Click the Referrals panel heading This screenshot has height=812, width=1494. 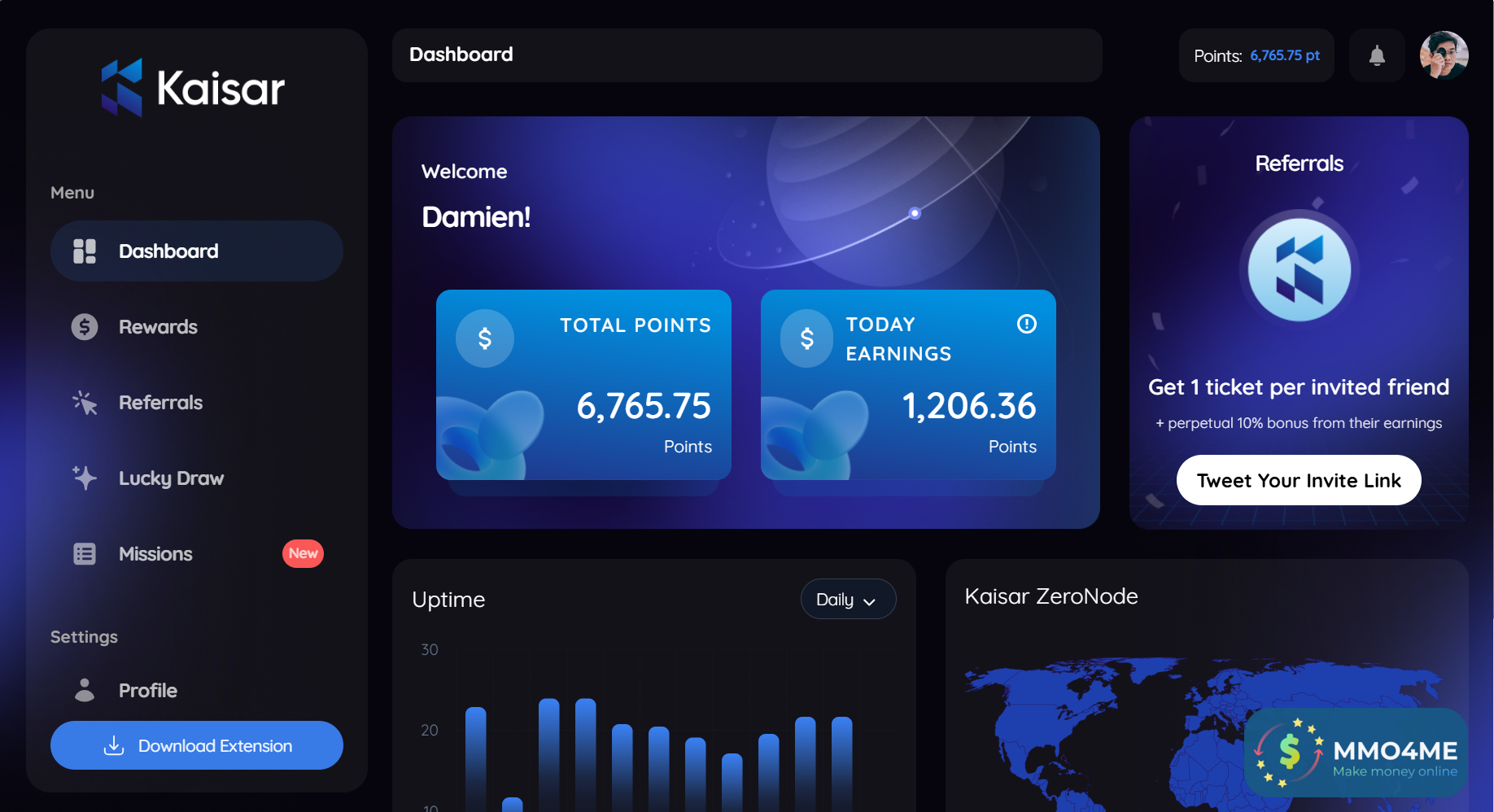(x=1300, y=164)
